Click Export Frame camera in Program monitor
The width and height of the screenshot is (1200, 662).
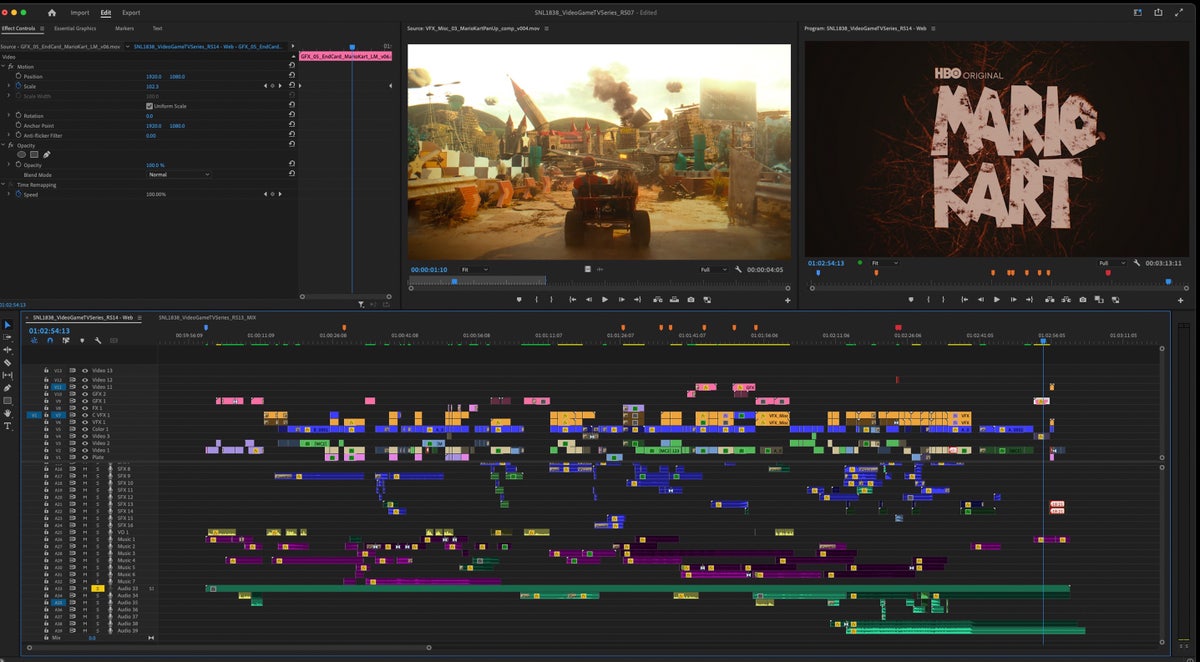click(x=1082, y=299)
